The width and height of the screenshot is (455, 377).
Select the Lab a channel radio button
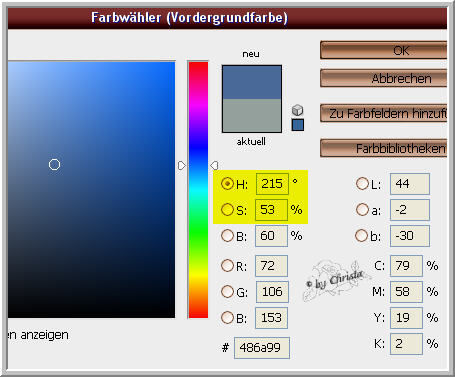click(x=362, y=210)
